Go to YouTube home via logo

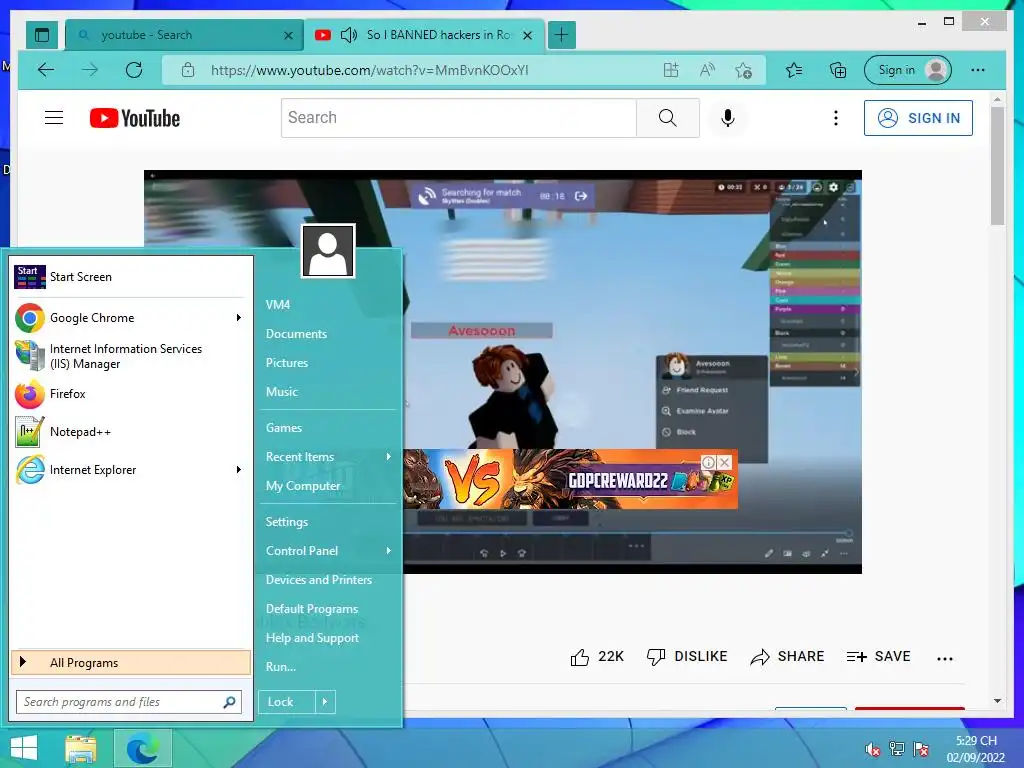pos(135,118)
